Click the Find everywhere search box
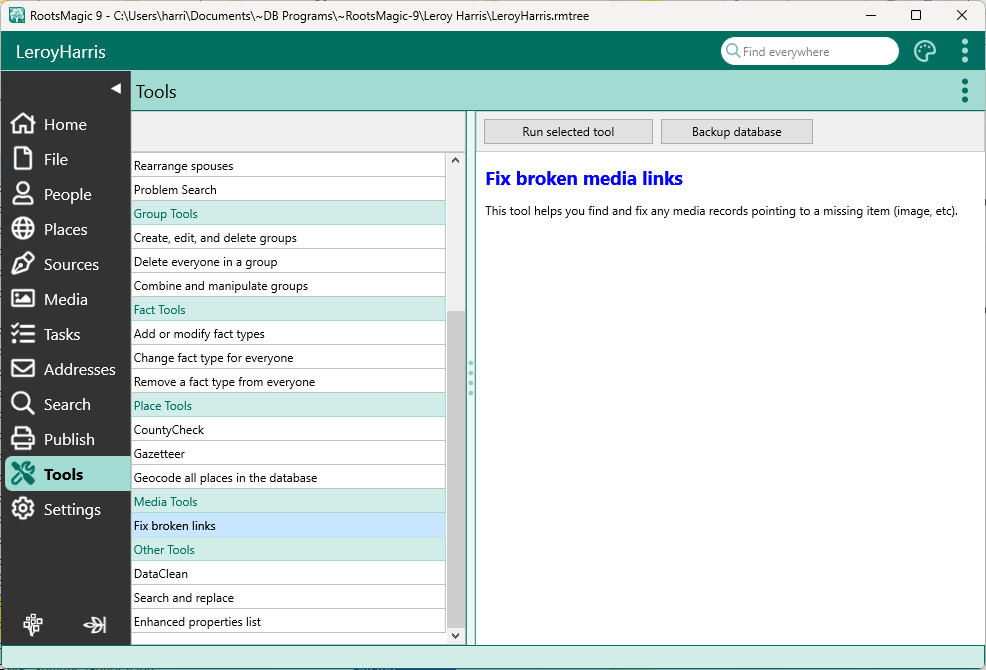The width and height of the screenshot is (986, 670). tap(815, 52)
